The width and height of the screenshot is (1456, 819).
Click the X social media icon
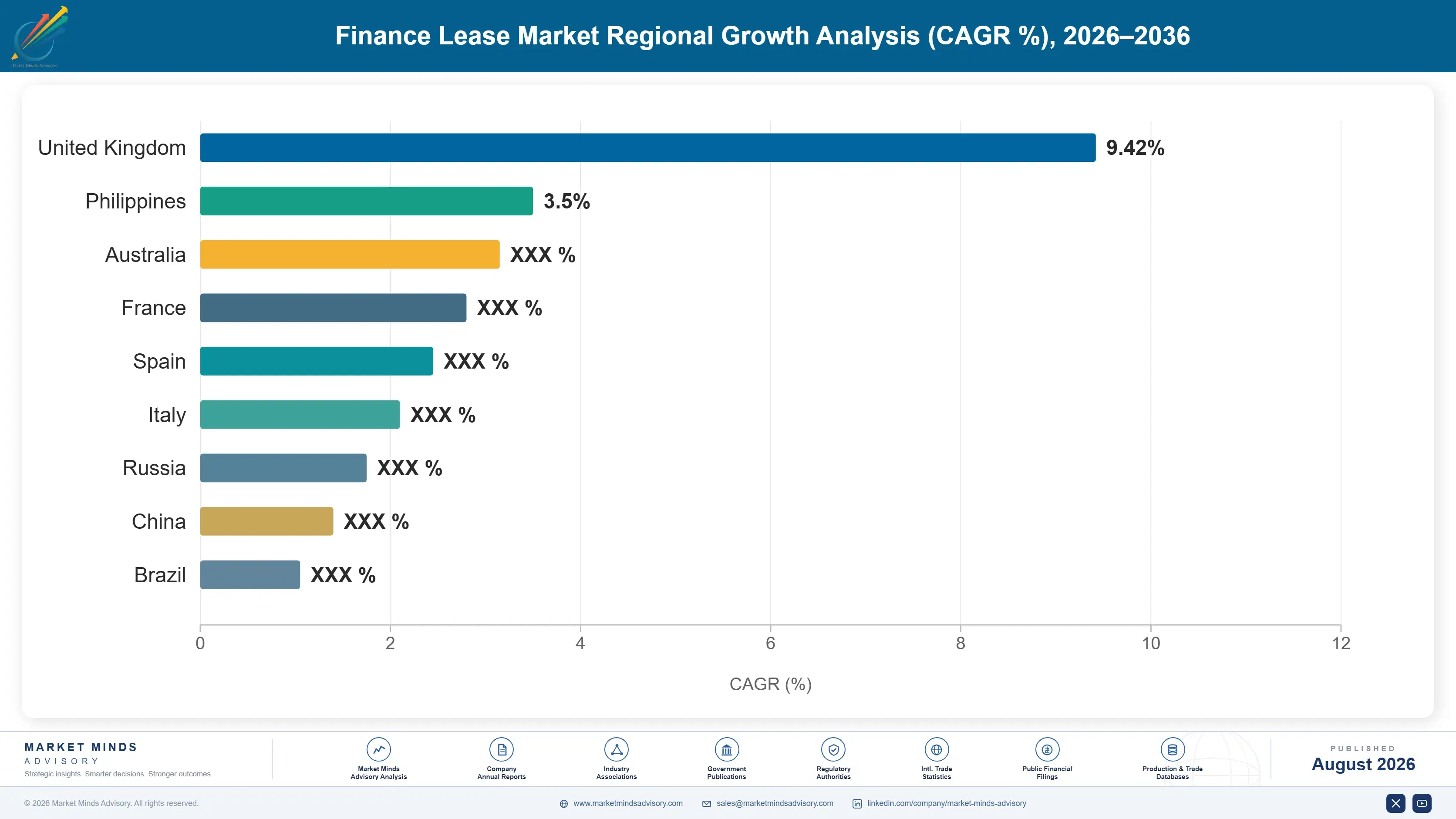(x=1395, y=803)
